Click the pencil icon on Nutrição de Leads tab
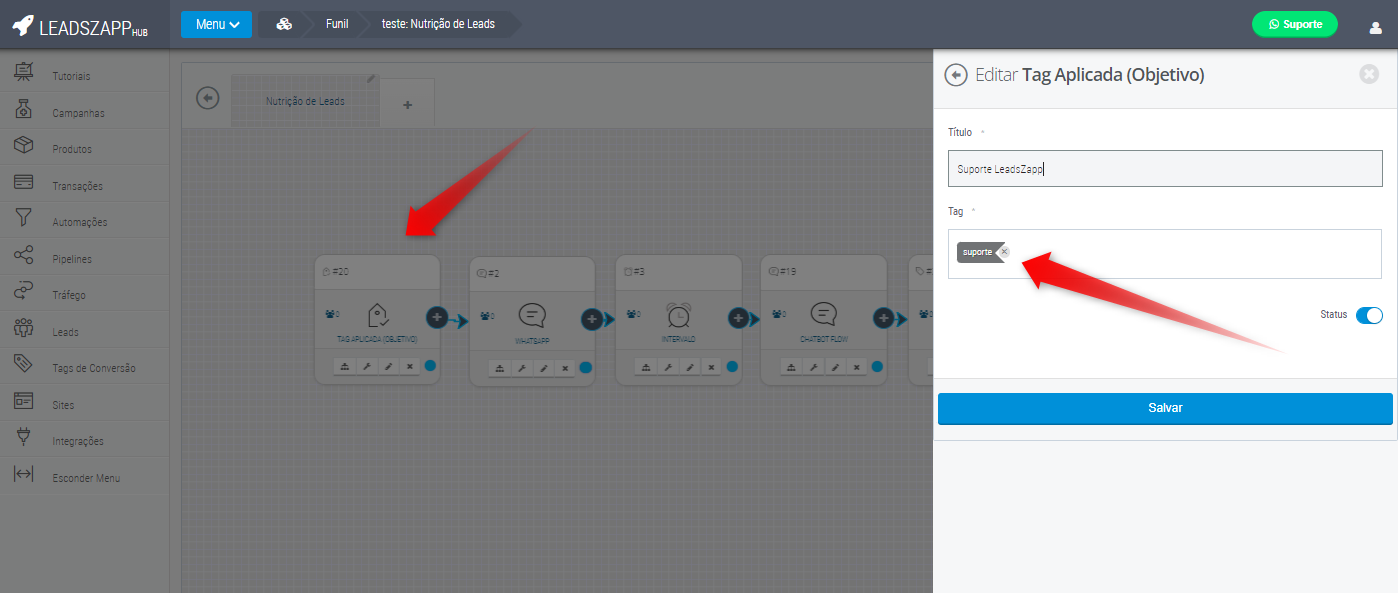This screenshot has width=1398, height=593. tap(371, 78)
